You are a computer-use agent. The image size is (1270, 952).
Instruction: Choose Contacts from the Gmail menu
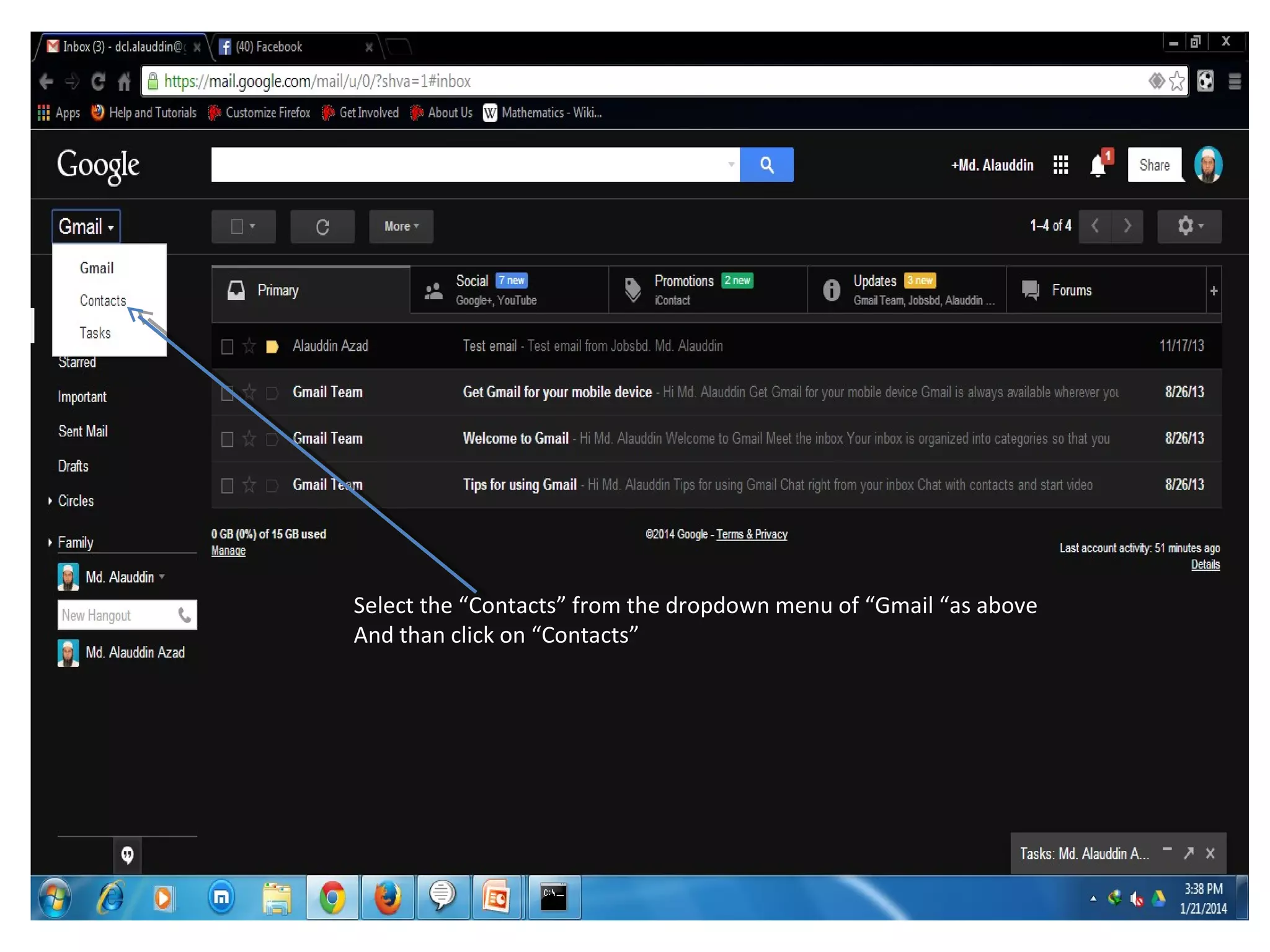pyautogui.click(x=102, y=301)
